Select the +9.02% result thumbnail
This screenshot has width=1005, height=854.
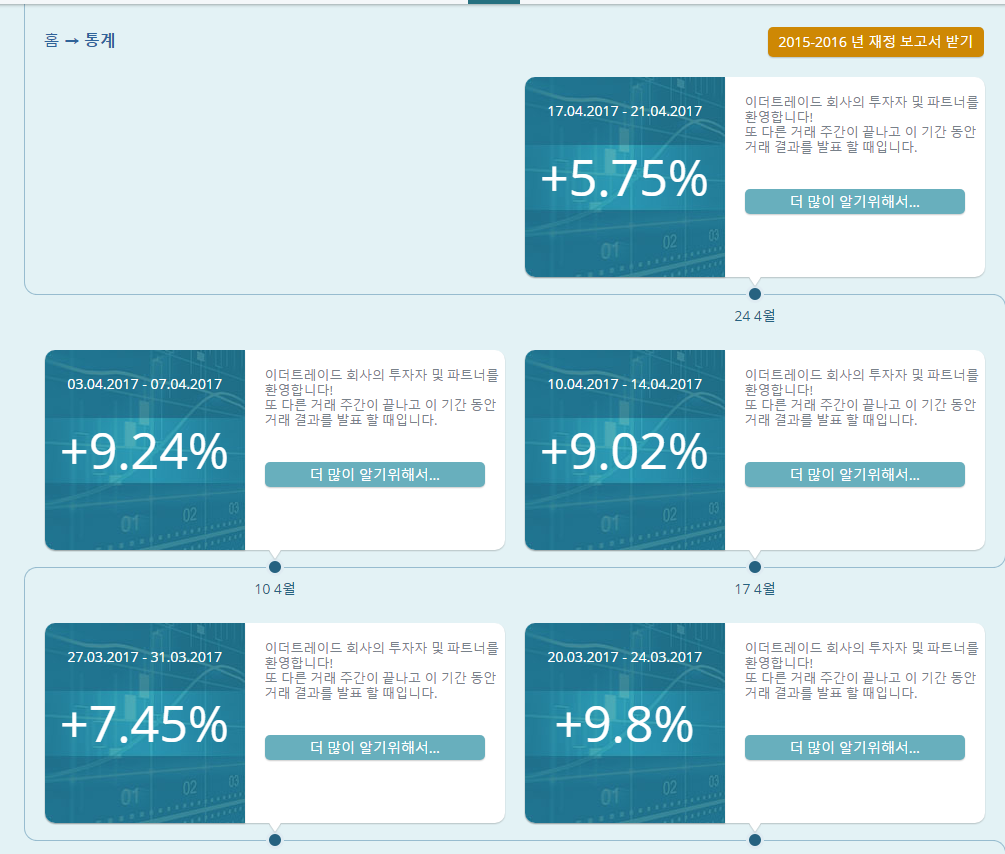coord(624,450)
